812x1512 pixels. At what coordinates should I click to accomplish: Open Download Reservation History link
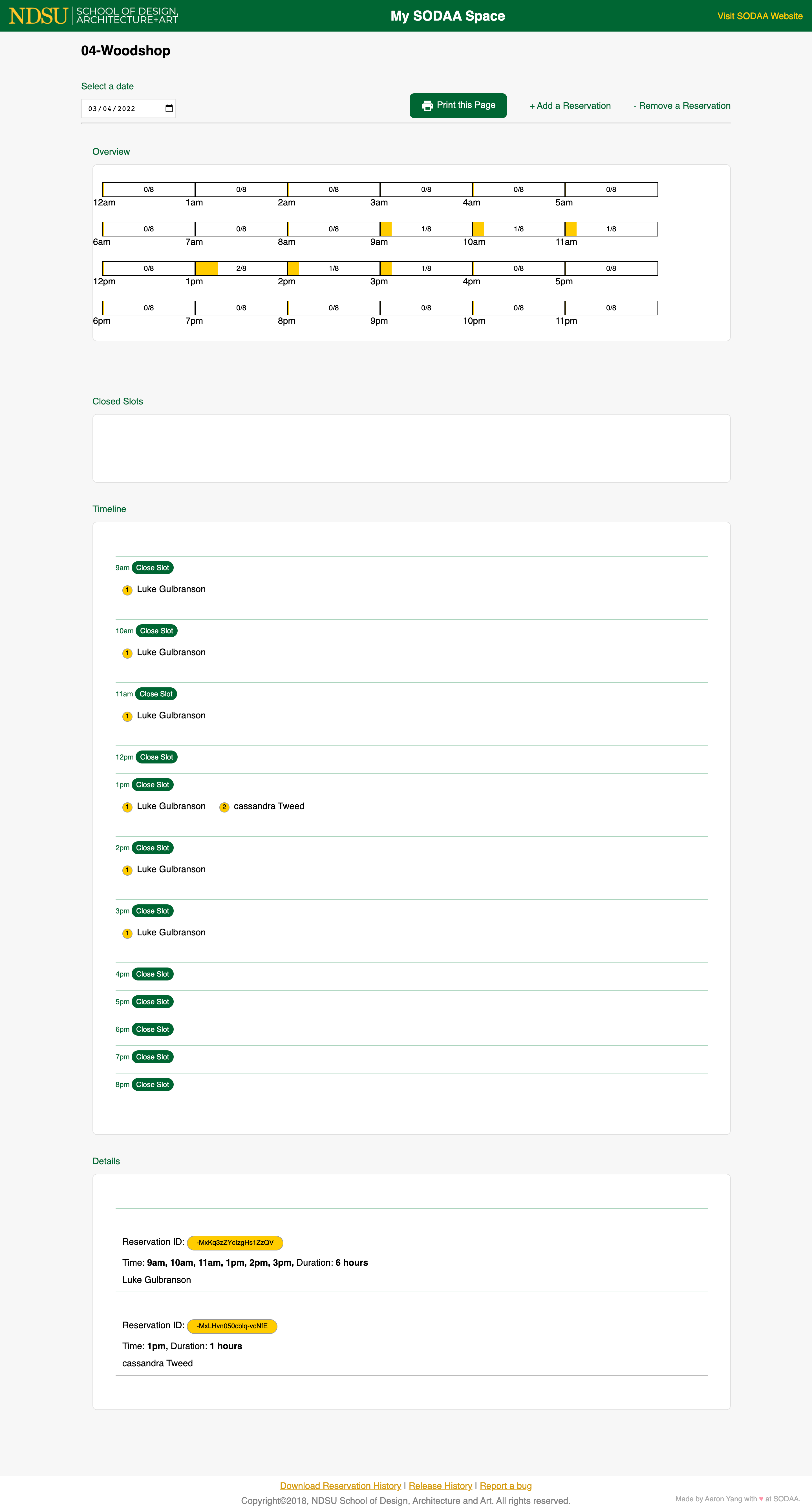pyautogui.click(x=341, y=1486)
